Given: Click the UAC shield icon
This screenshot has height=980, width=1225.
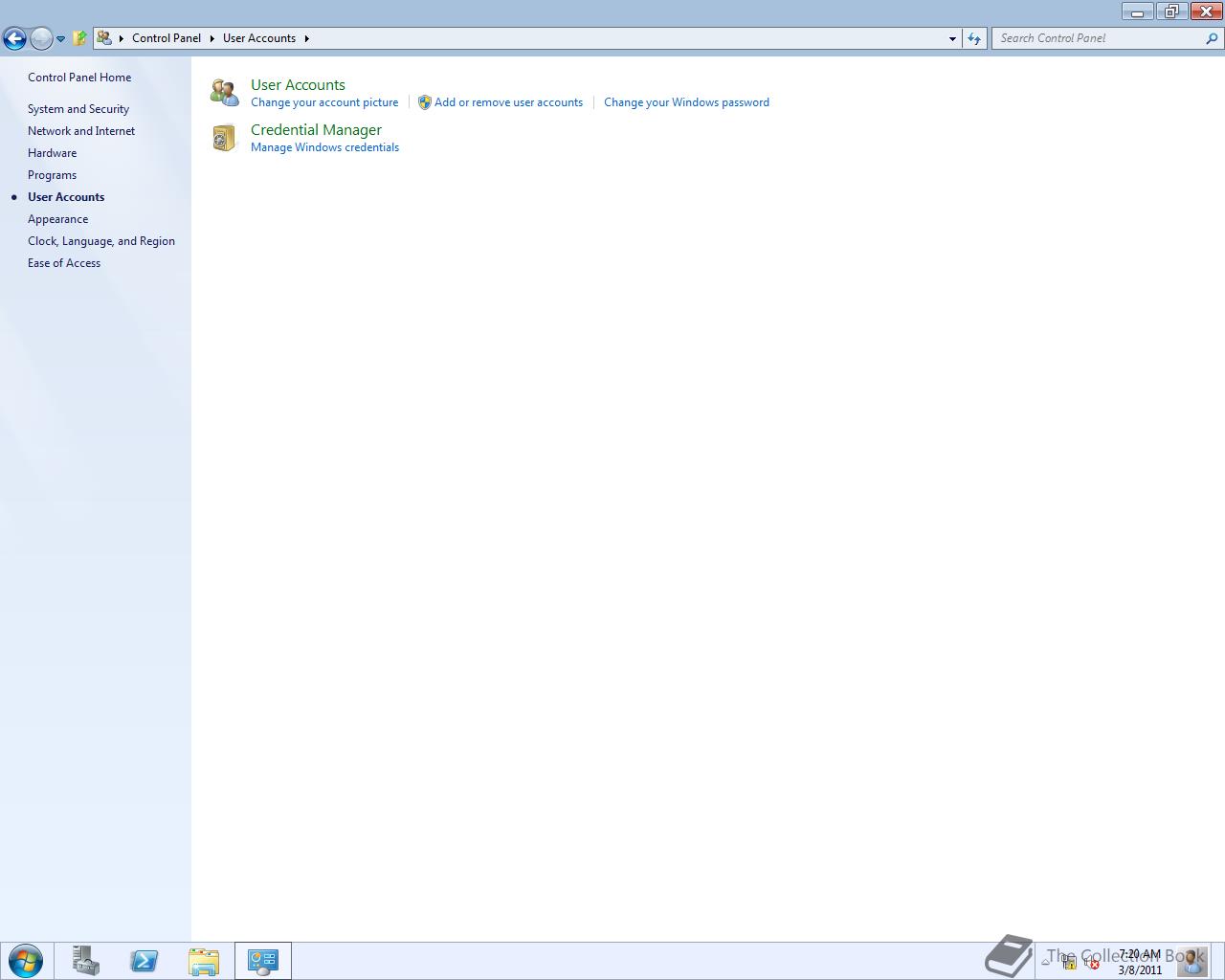Looking at the screenshot, I should tap(425, 102).
